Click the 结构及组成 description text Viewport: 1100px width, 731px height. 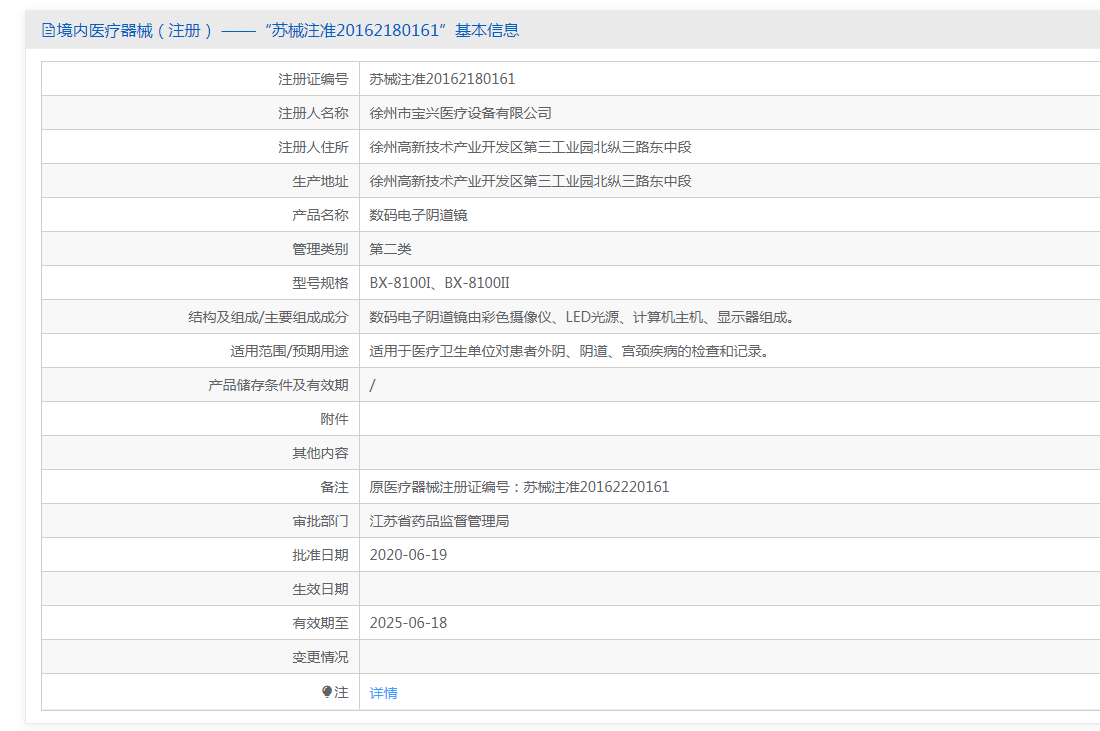pyautogui.click(x=583, y=317)
